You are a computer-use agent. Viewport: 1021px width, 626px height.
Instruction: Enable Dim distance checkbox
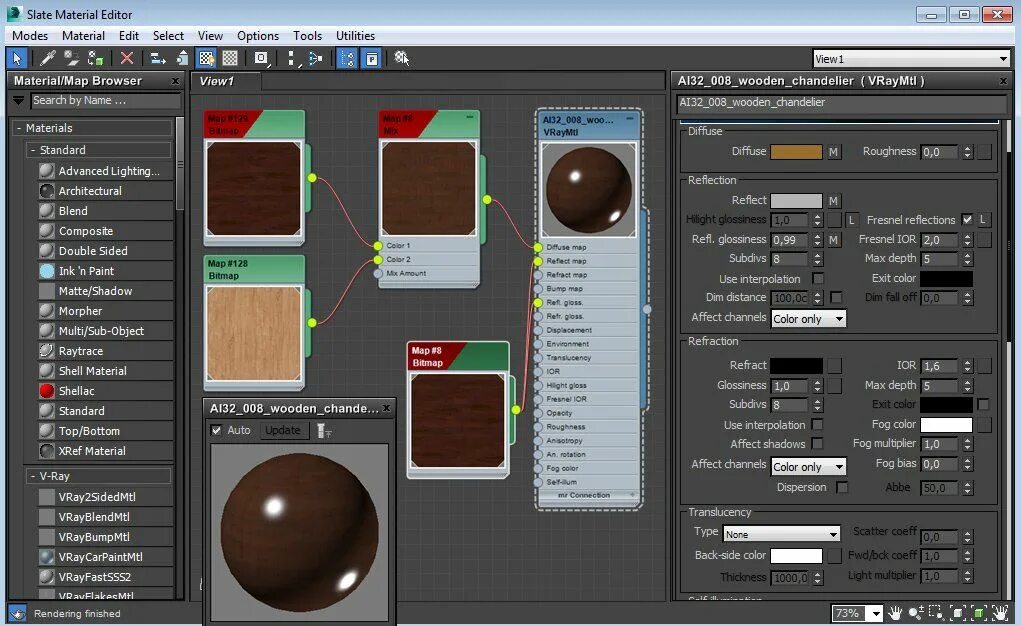coord(836,297)
